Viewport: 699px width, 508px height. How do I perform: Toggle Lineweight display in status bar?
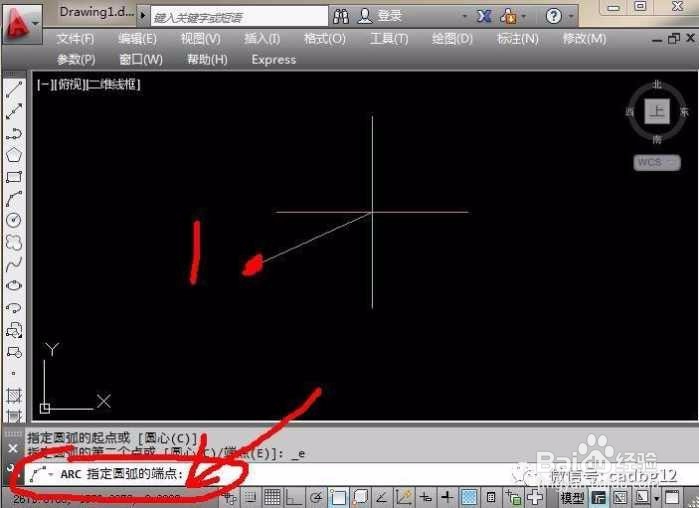[447, 497]
